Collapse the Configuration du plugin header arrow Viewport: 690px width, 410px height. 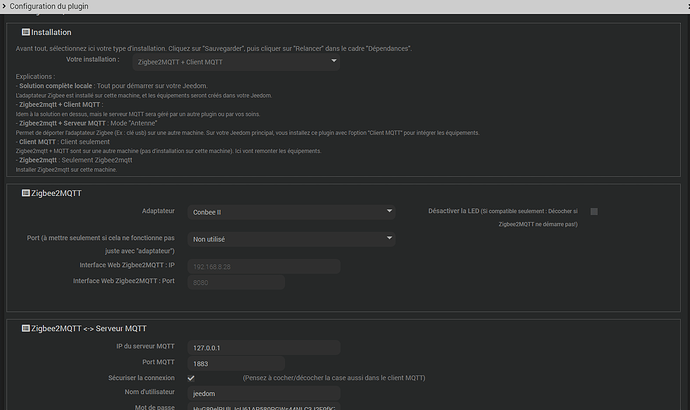[5, 7]
